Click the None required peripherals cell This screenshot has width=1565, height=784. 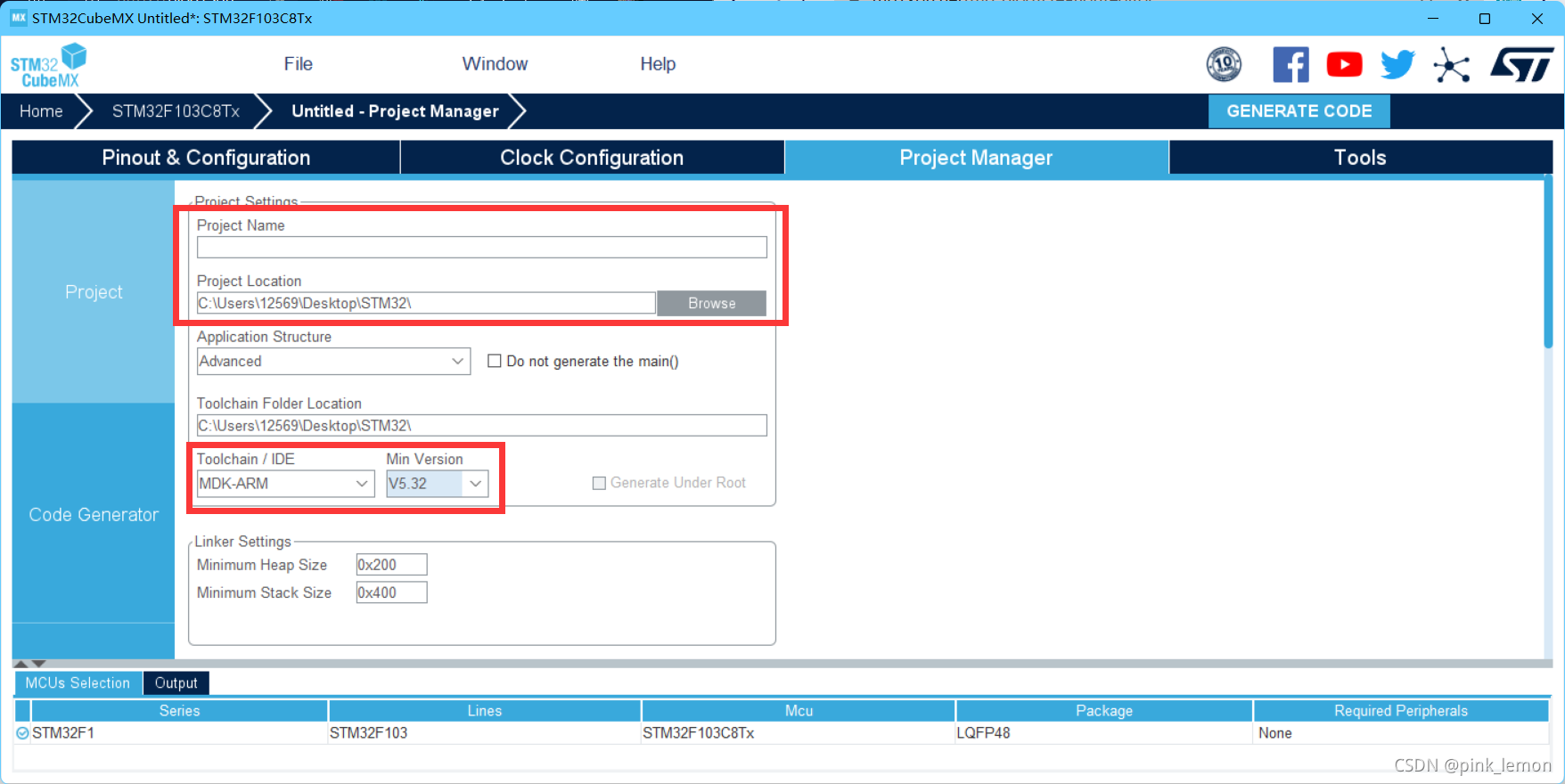(1401, 733)
